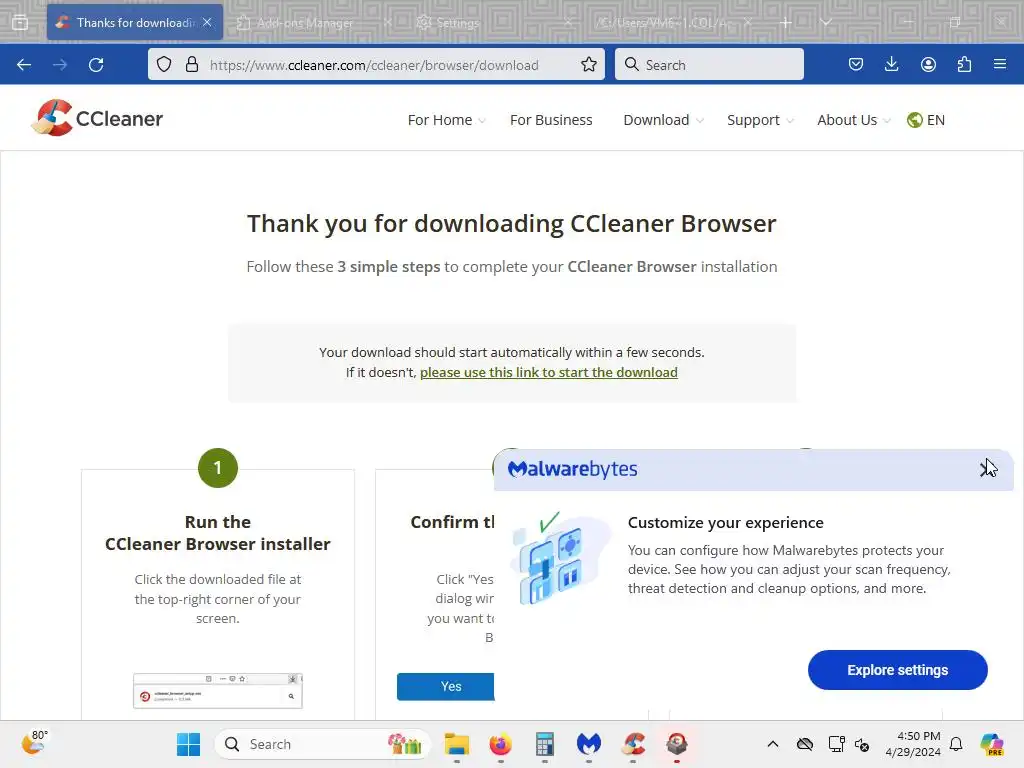Click the muted volume tray icon
This screenshot has width=1024, height=768.
(861, 744)
